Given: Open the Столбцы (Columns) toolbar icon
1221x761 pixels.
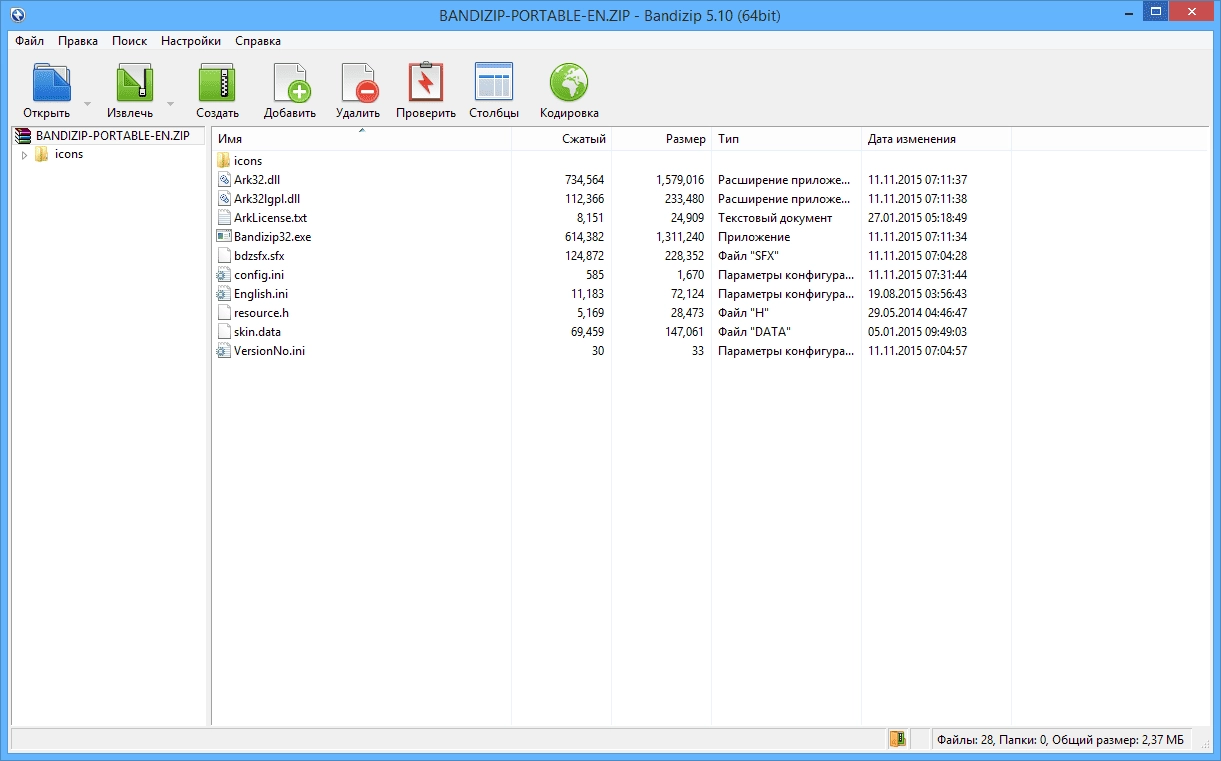Looking at the screenshot, I should click(494, 82).
